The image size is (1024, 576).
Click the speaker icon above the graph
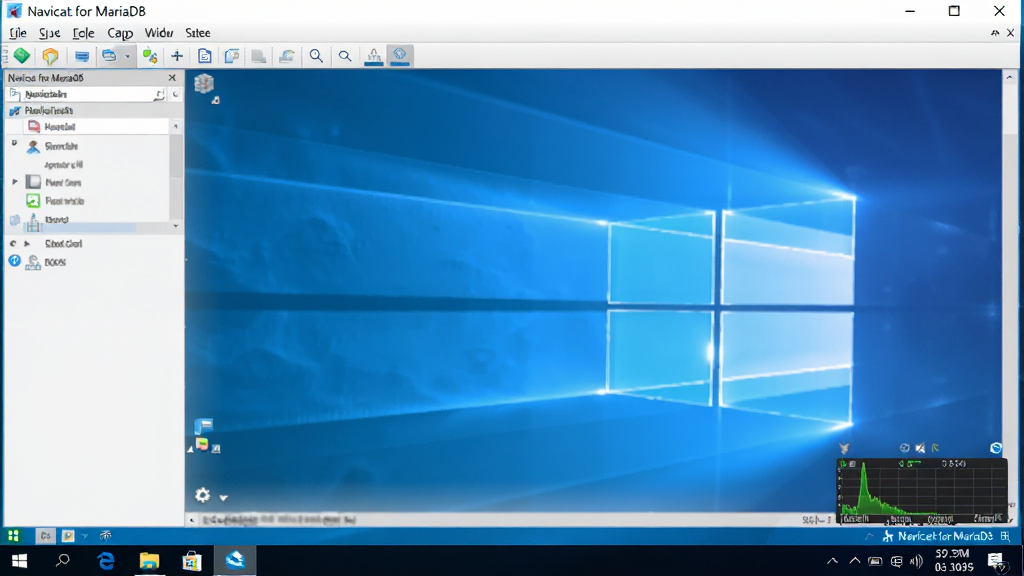coord(920,448)
